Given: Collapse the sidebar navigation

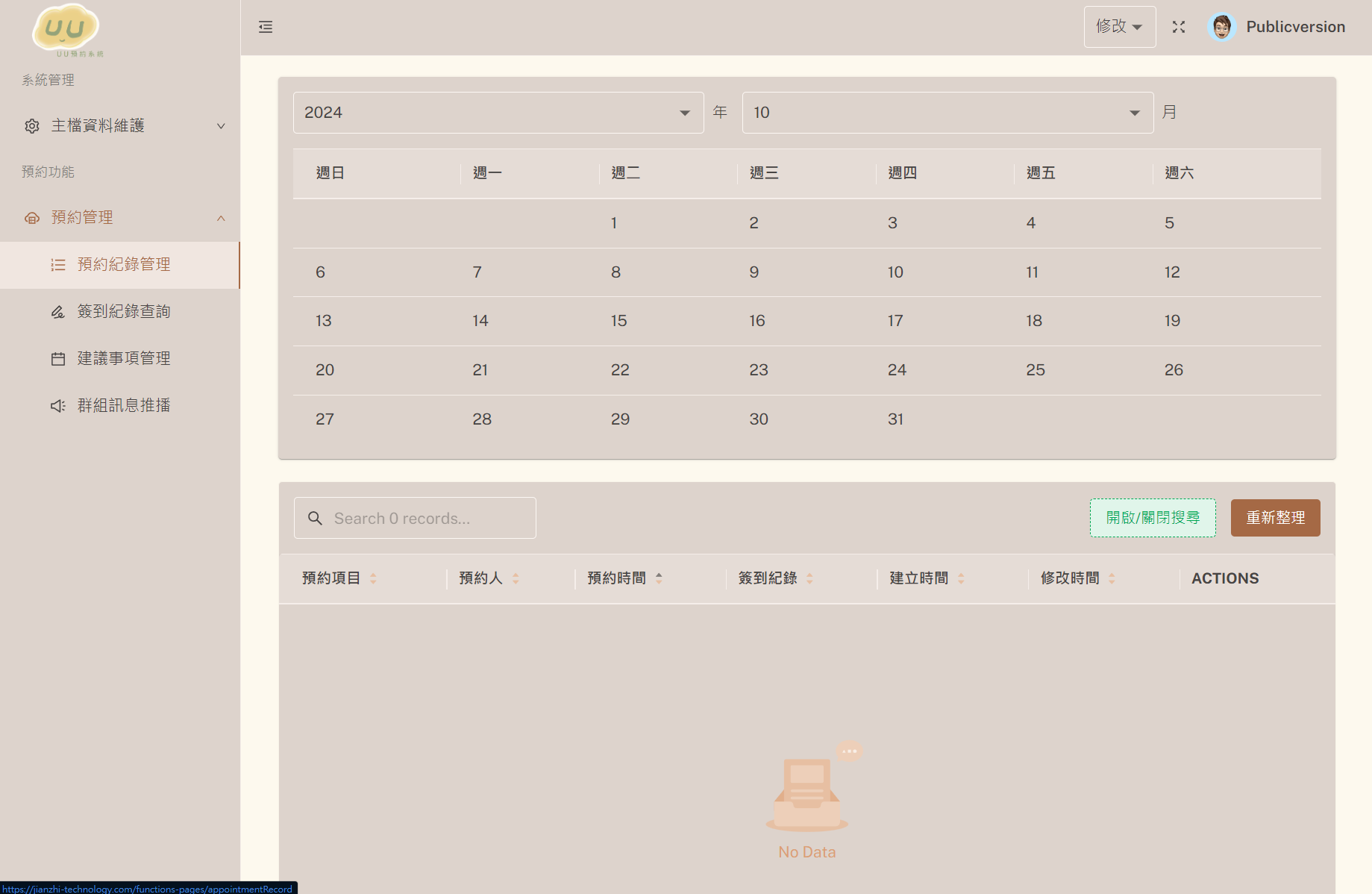Looking at the screenshot, I should click(266, 27).
